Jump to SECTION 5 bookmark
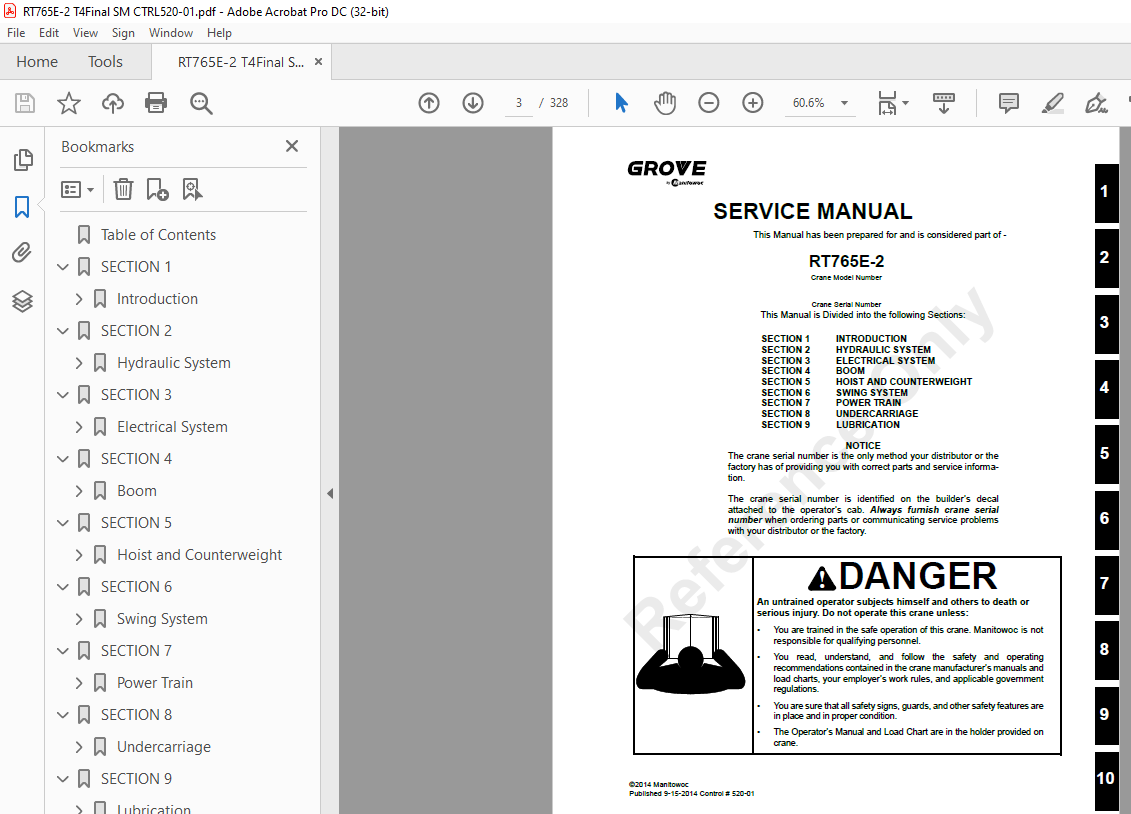The height and width of the screenshot is (814, 1131). click(136, 523)
